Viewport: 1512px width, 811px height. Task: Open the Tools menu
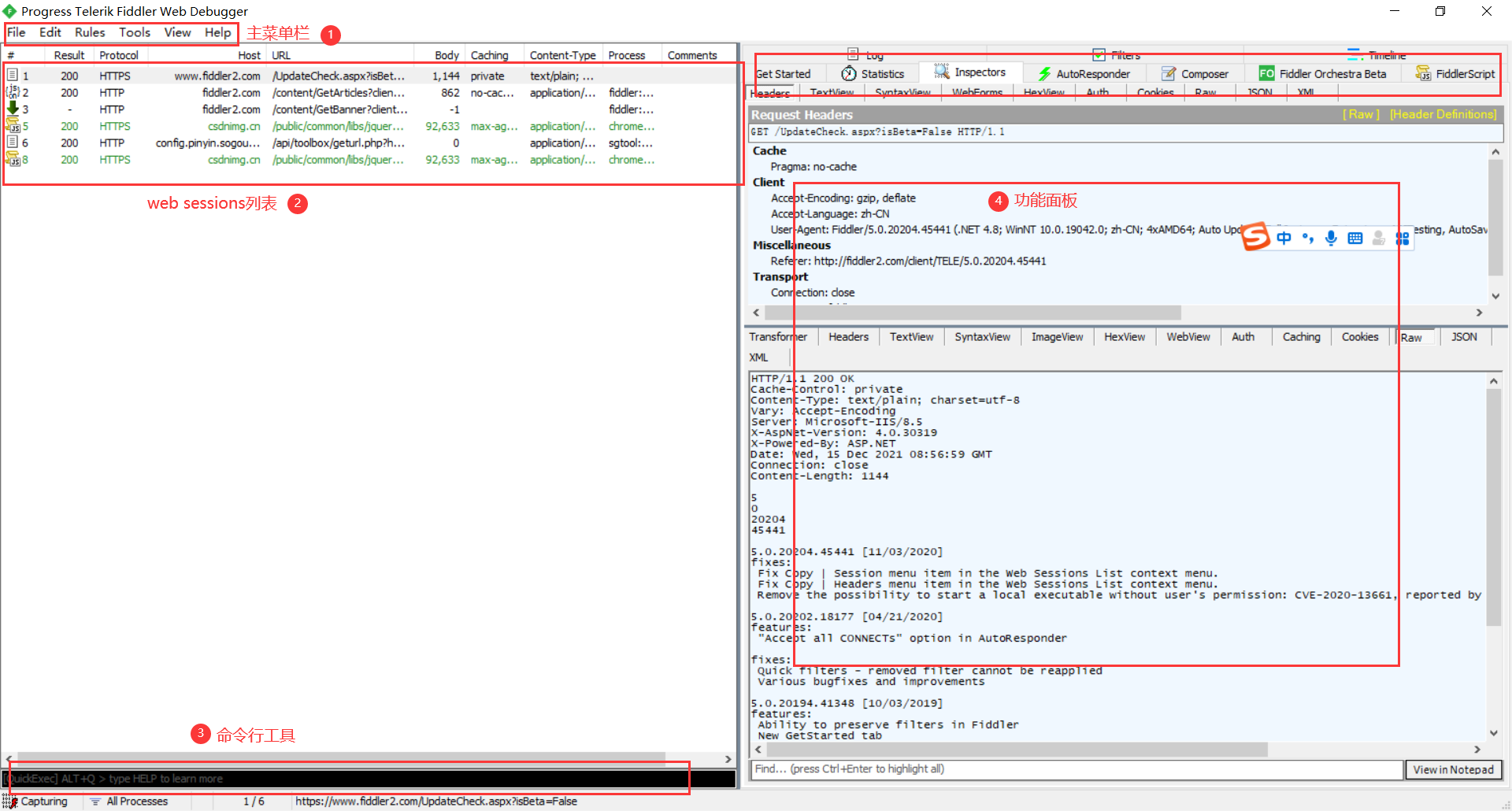[x=135, y=32]
